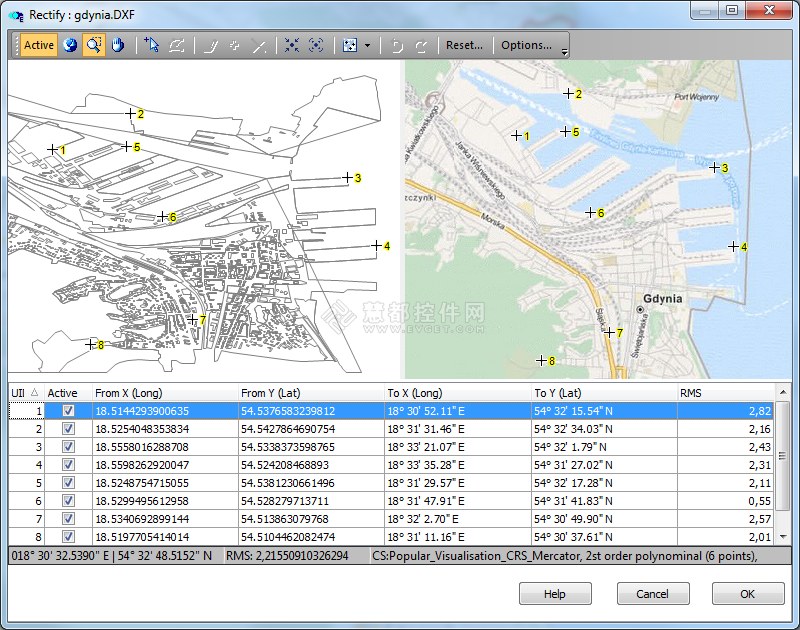Uncheck the Active checkbox for point 1
This screenshot has height=630, width=800.
coord(68,411)
